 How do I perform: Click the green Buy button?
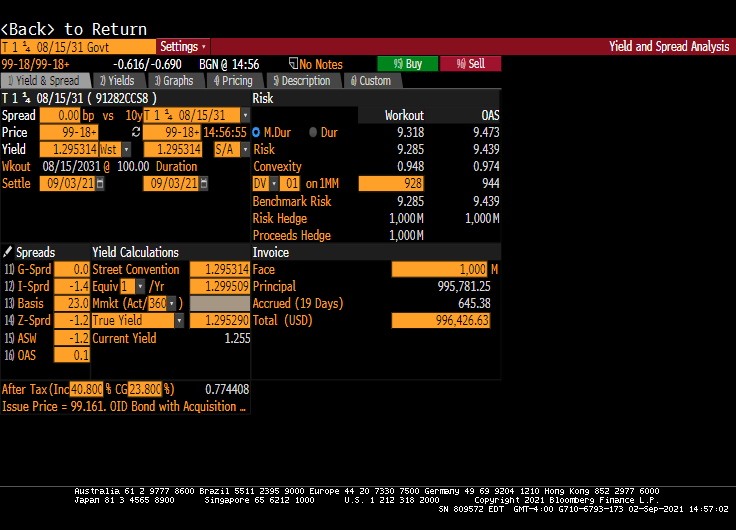(x=406, y=64)
